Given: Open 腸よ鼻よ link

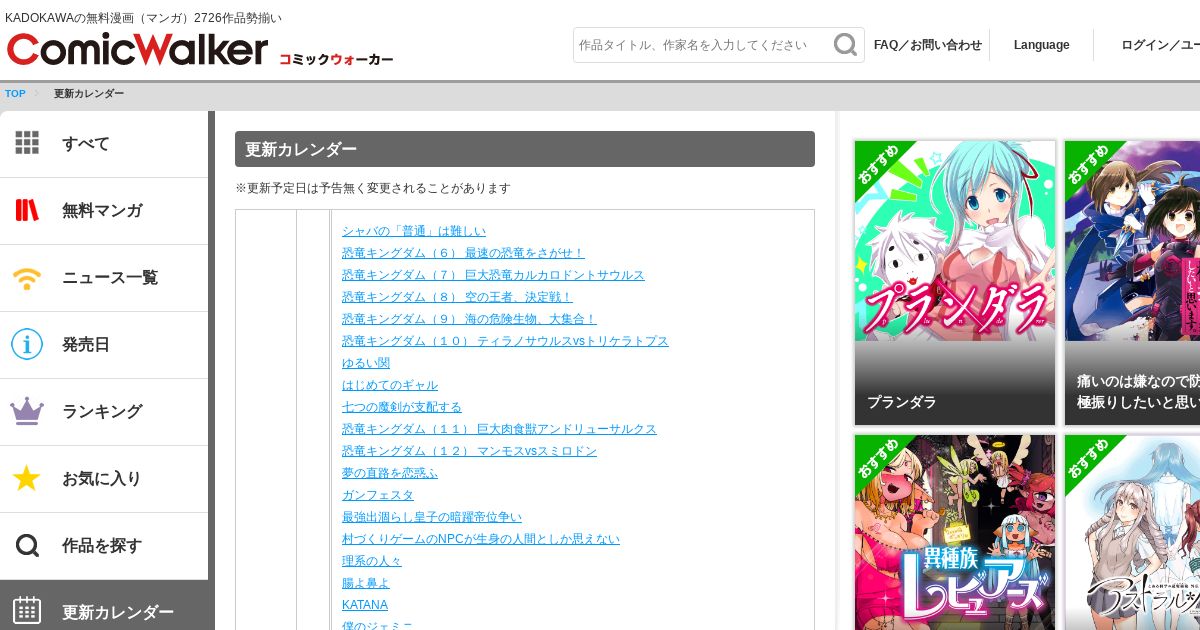Looking at the screenshot, I should click(x=366, y=583).
